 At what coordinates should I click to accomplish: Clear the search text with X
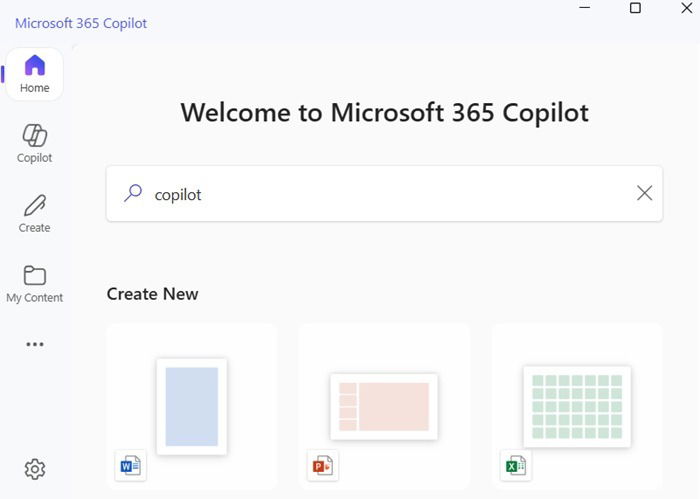click(644, 193)
